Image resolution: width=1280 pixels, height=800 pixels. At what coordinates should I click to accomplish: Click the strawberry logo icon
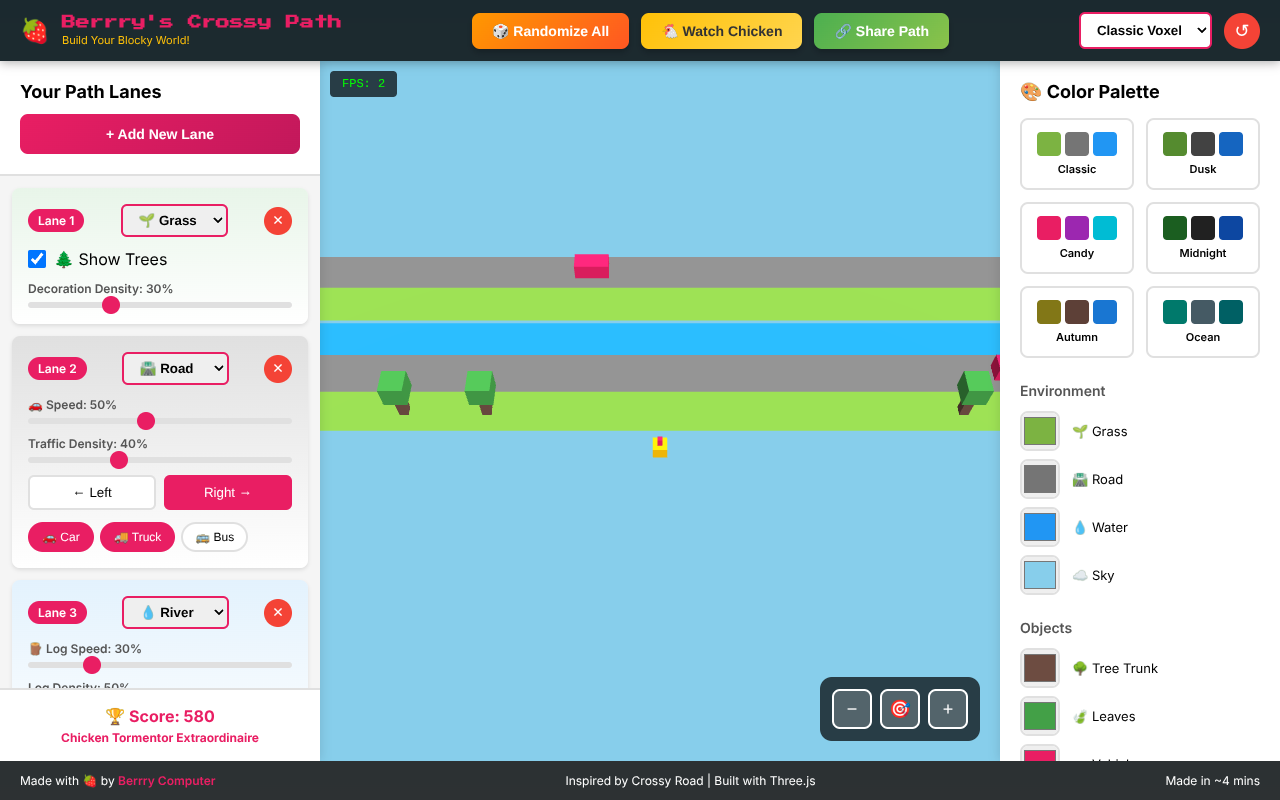(33, 30)
